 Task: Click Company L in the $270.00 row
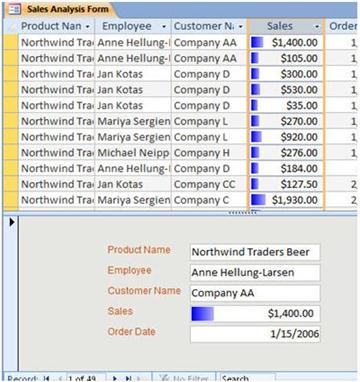click(x=210, y=121)
